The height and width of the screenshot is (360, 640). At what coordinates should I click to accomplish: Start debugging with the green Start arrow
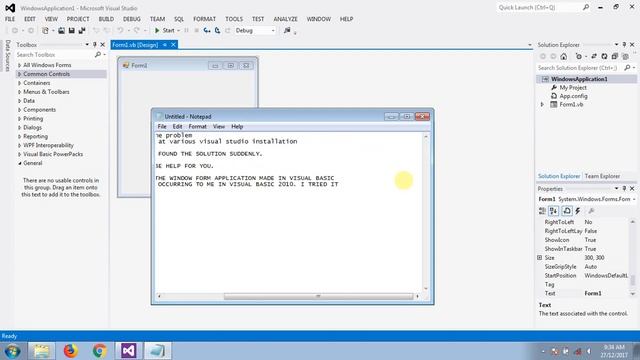pyautogui.click(x=157, y=31)
